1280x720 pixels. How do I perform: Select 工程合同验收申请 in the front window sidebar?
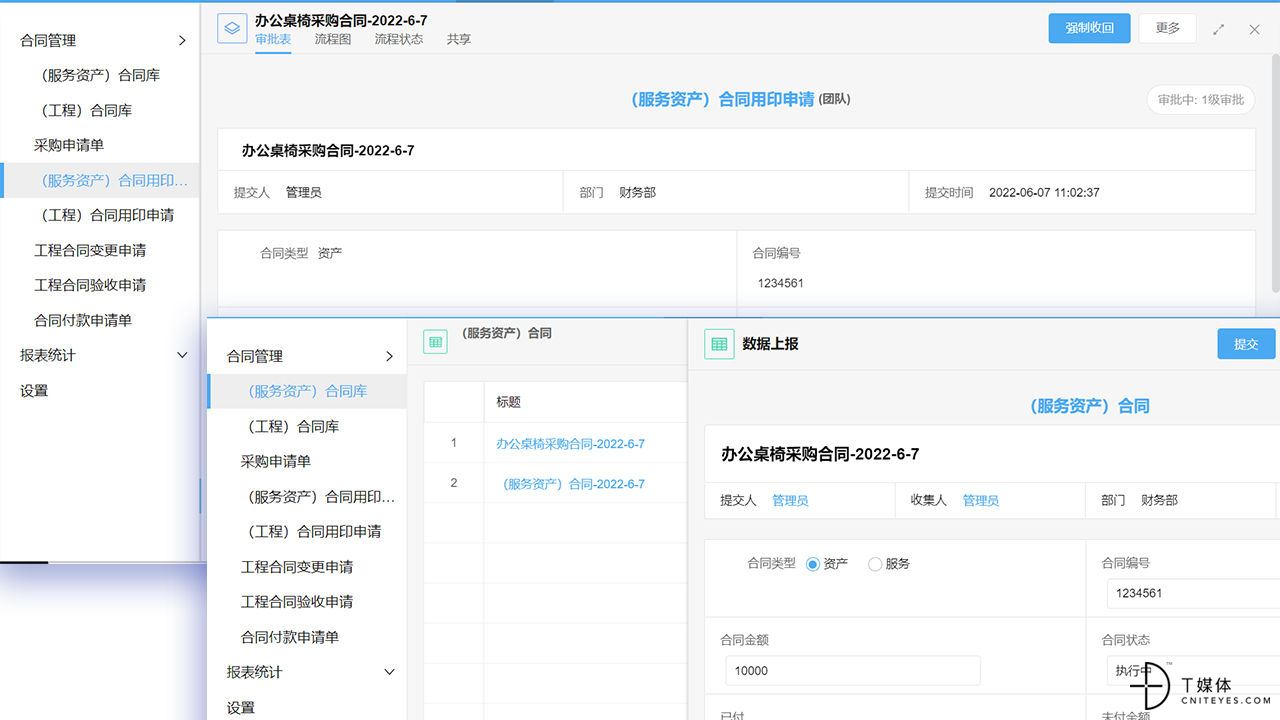(307, 601)
